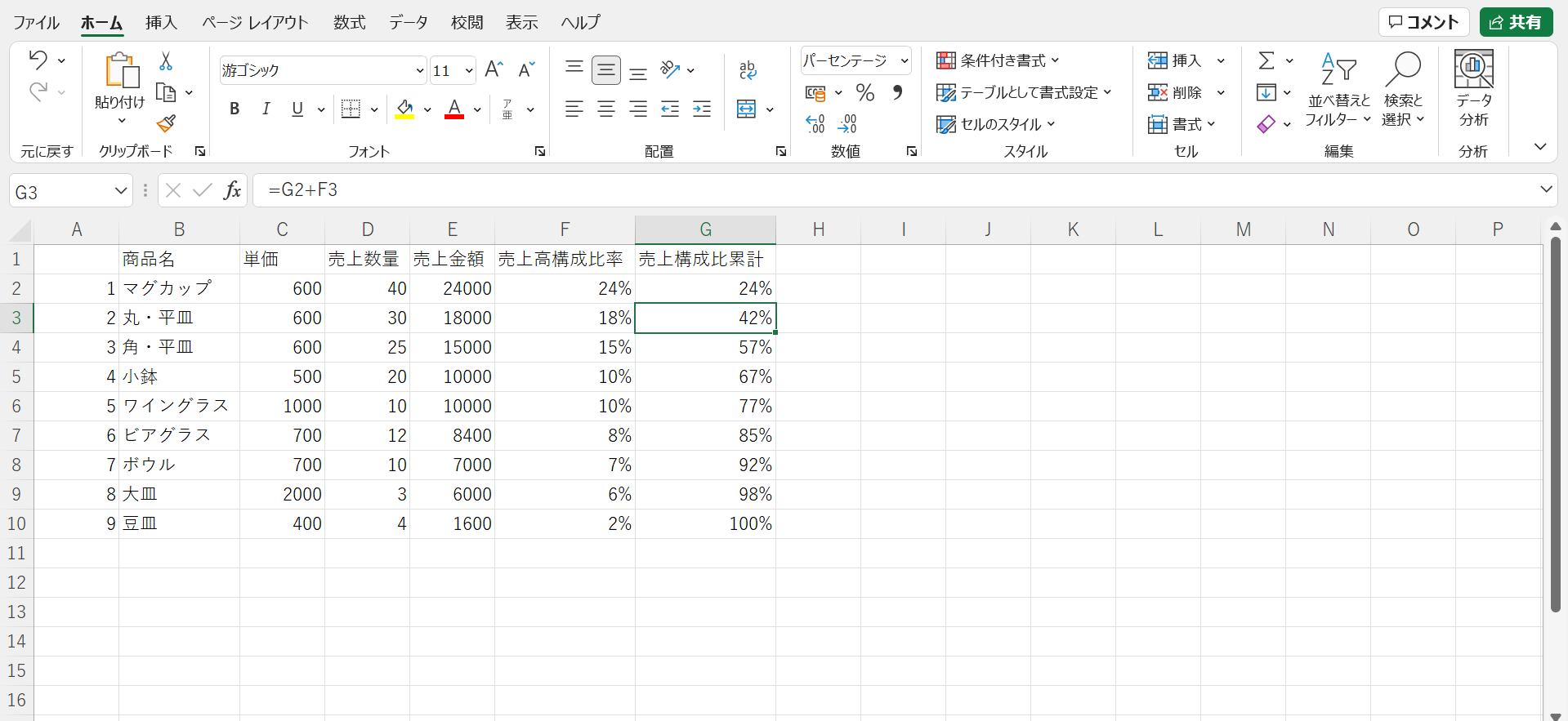Open the Data Analysis tool
Image resolution: width=1568 pixels, height=721 pixels.
(x=1473, y=88)
